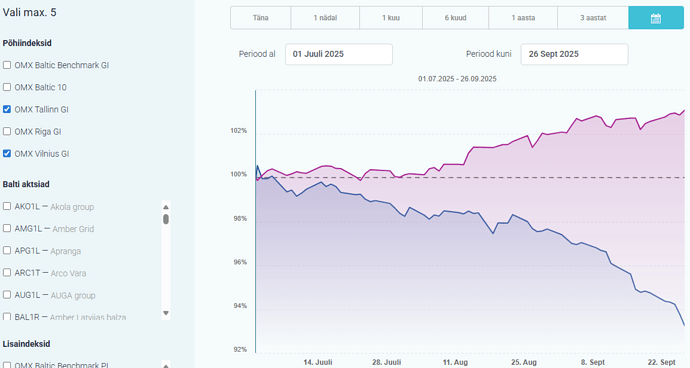Click the Balti aktsiad list scroll-down arrow

tap(166, 313)
